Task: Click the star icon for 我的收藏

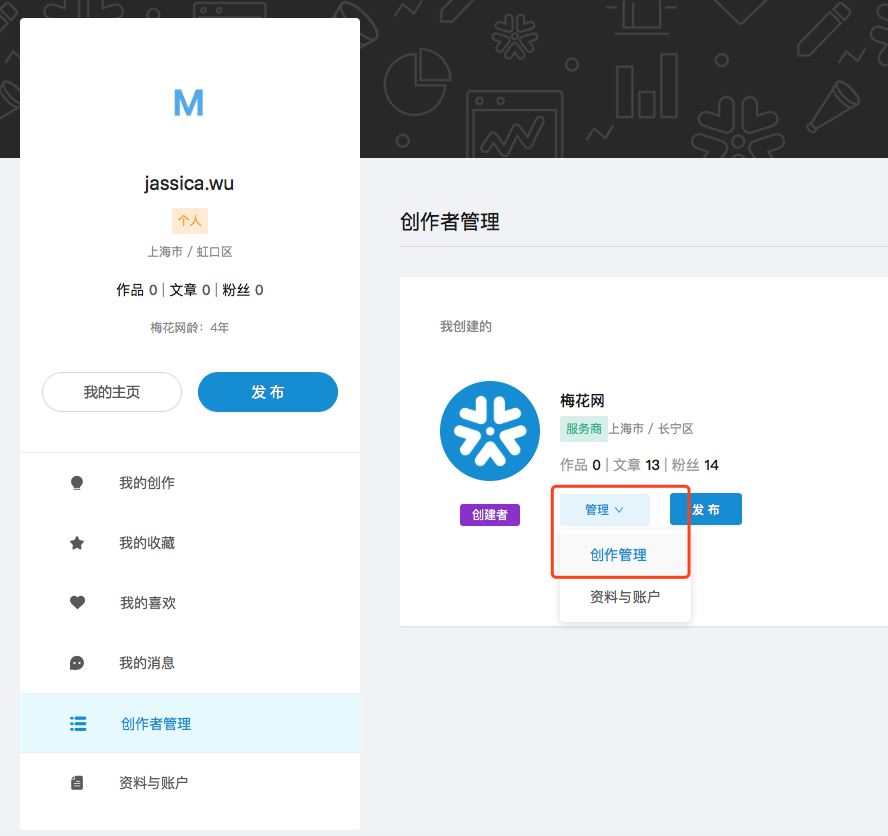Action: pyautogui.click(x=77, y=543)
